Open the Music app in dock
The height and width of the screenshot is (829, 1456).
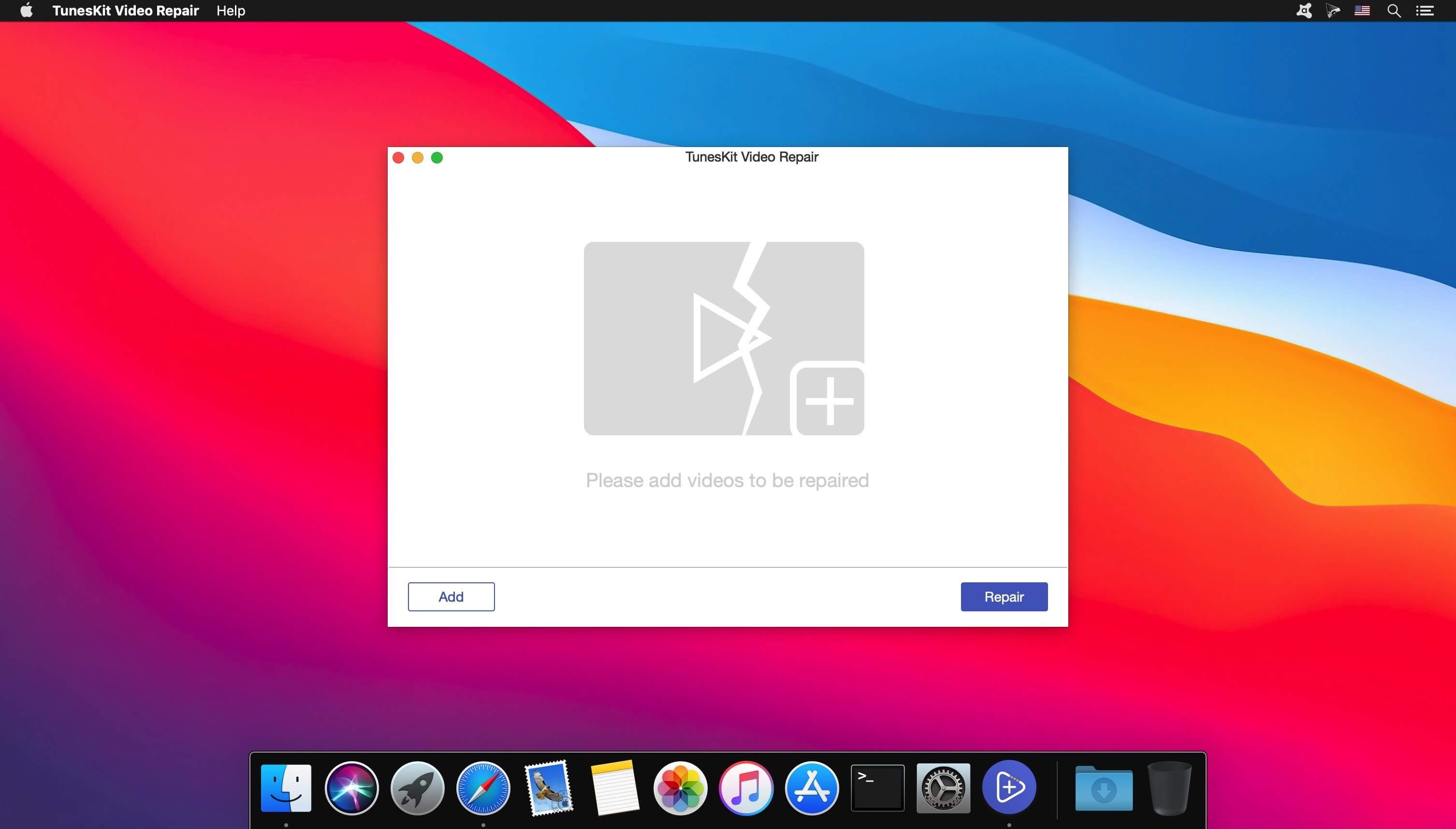746,787
